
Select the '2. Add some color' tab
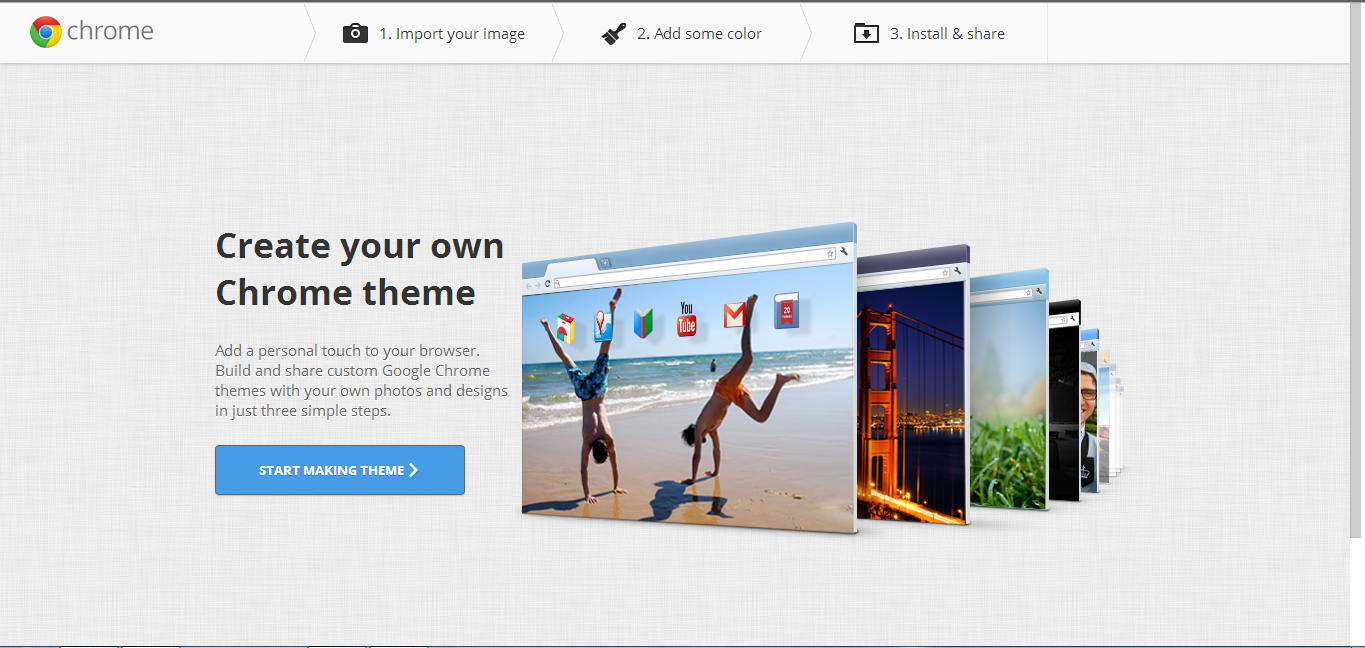point(700,32)
